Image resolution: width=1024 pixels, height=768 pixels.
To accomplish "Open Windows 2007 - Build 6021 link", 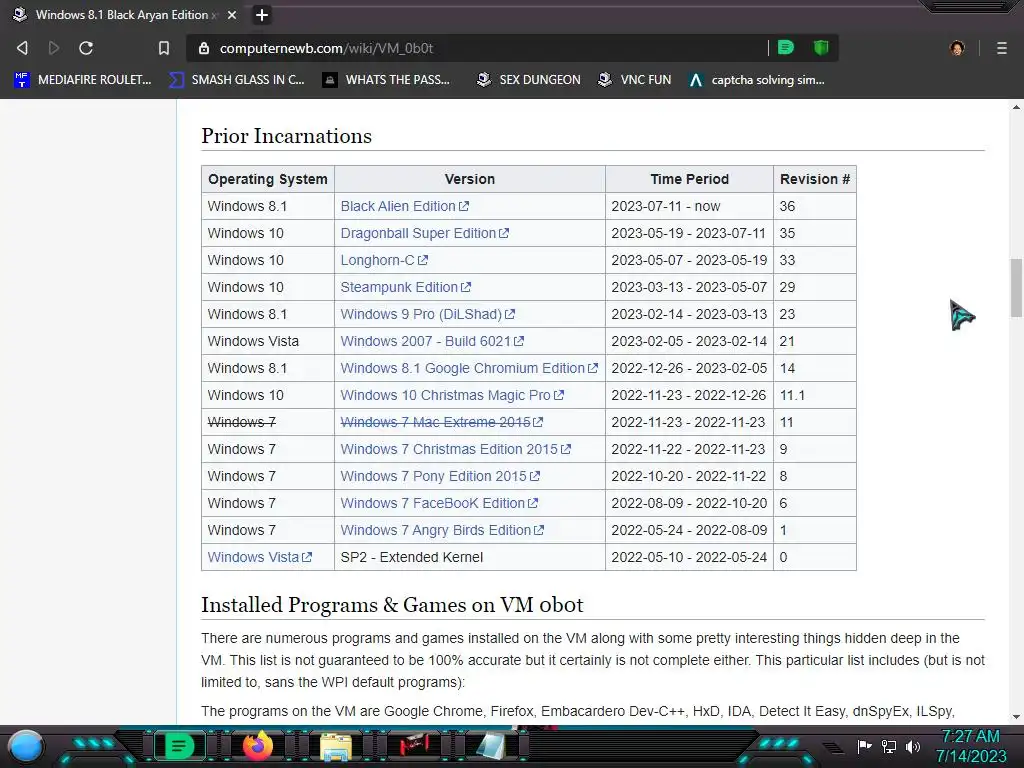I will pyautogui.click(x=432, y=341).
